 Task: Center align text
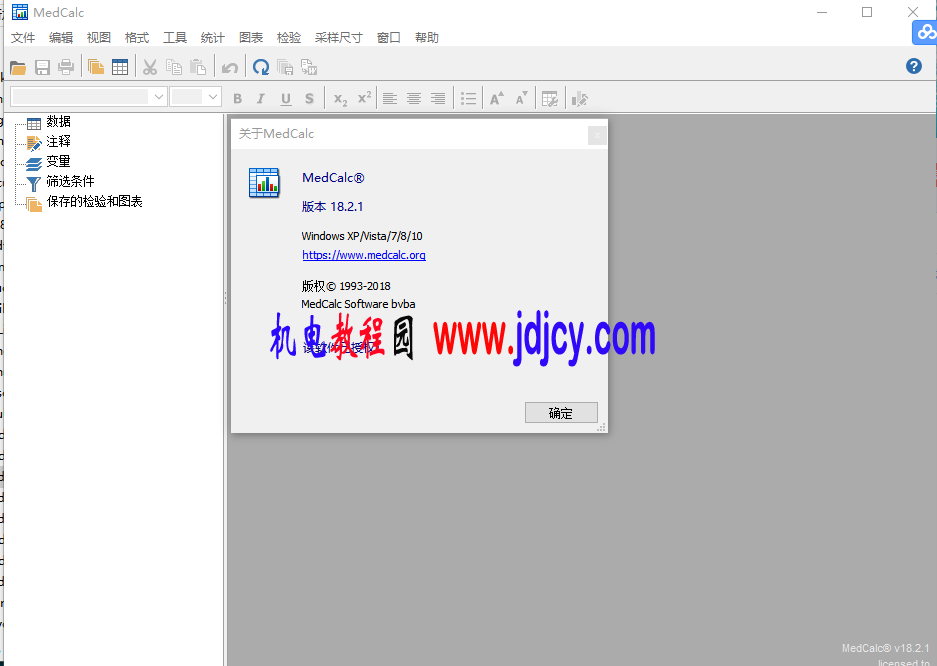pyautogui.click(x=414, y=99)
